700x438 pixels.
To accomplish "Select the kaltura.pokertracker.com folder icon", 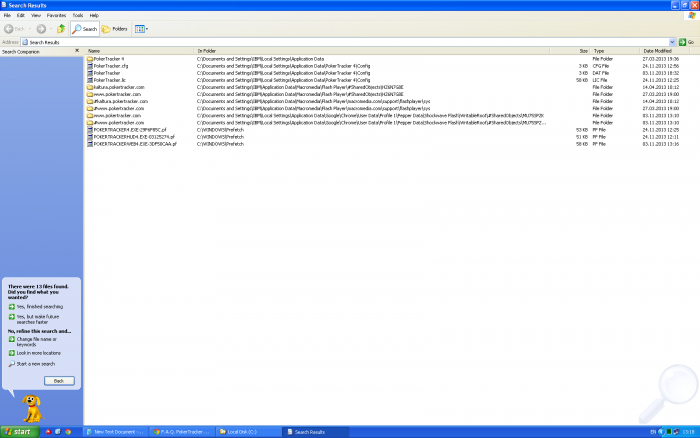I will (x=90, y=87).
